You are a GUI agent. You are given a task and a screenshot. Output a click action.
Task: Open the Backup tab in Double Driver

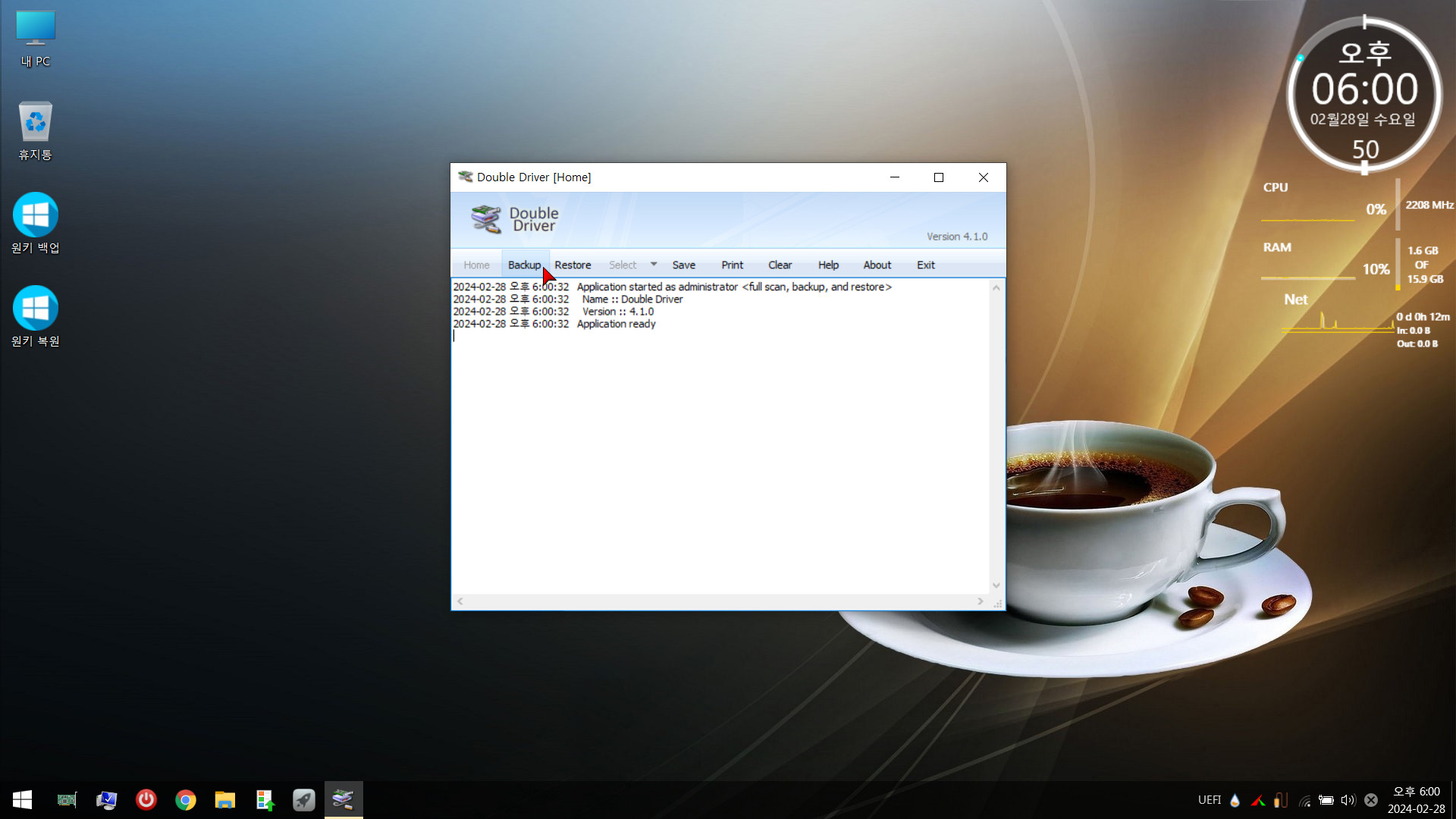524,265
